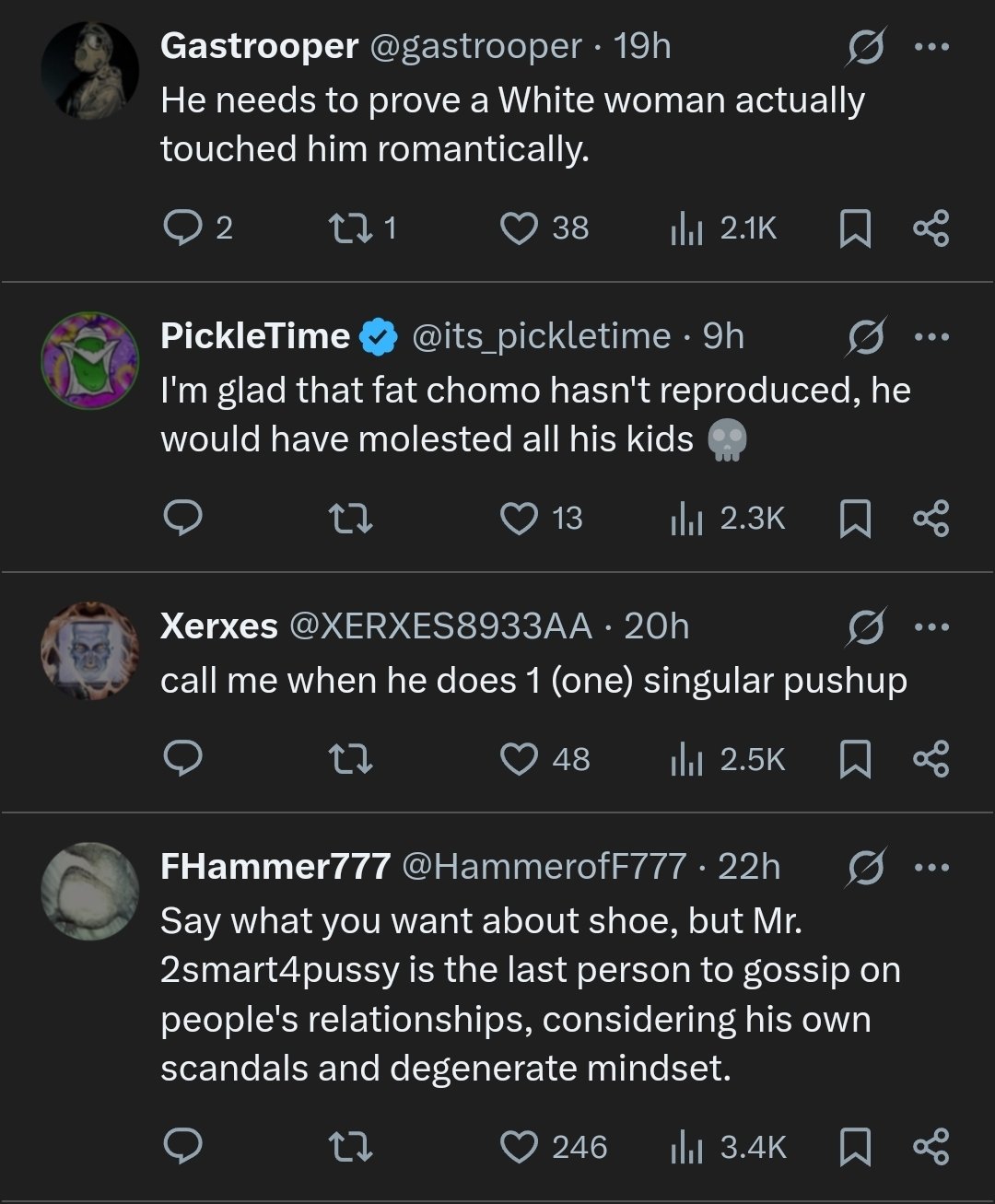Open more options menu on Xerxes tweet
Screen dimensions: 995x1204
pos(931,626)
